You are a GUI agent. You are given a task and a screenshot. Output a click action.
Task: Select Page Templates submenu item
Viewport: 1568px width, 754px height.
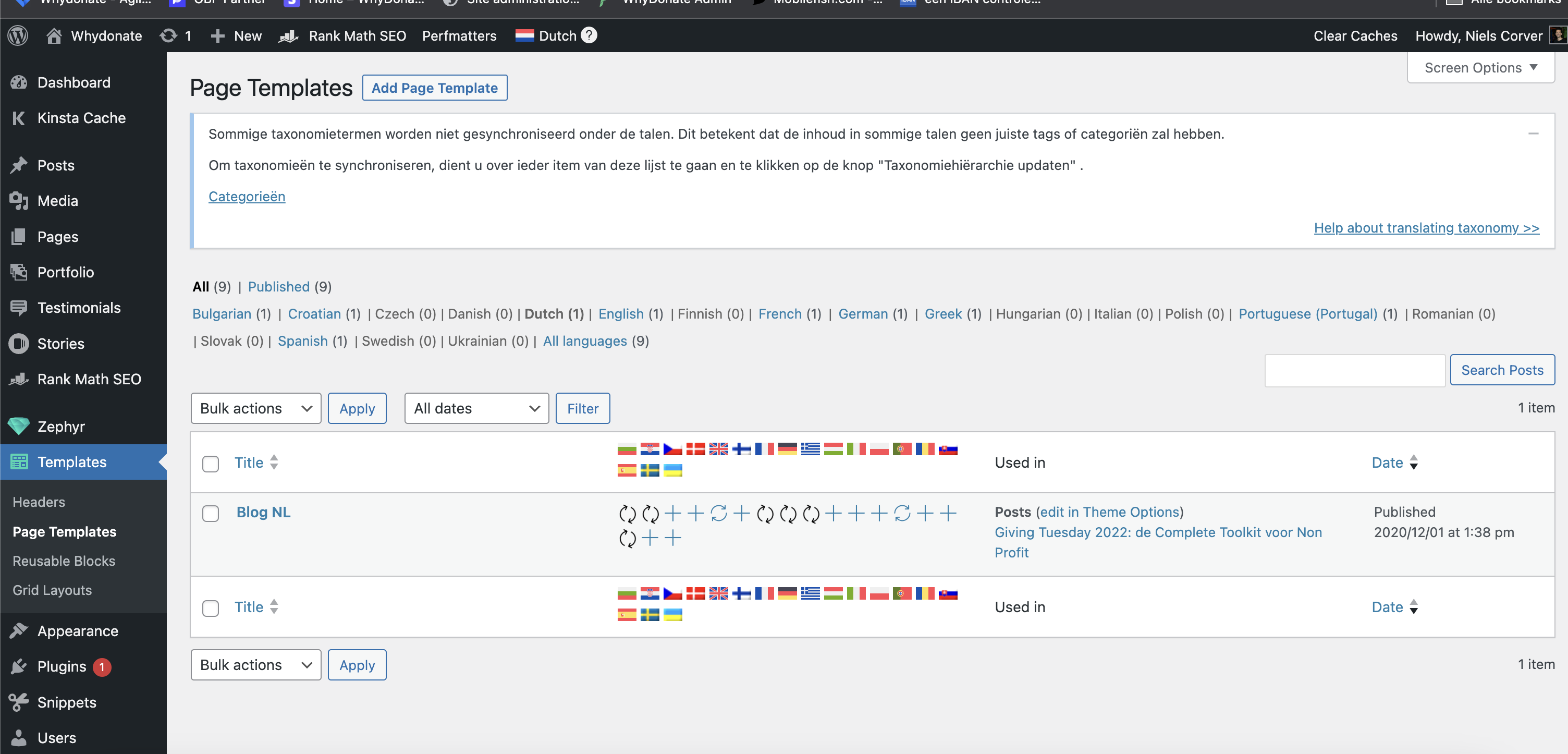tap(65, 531)
